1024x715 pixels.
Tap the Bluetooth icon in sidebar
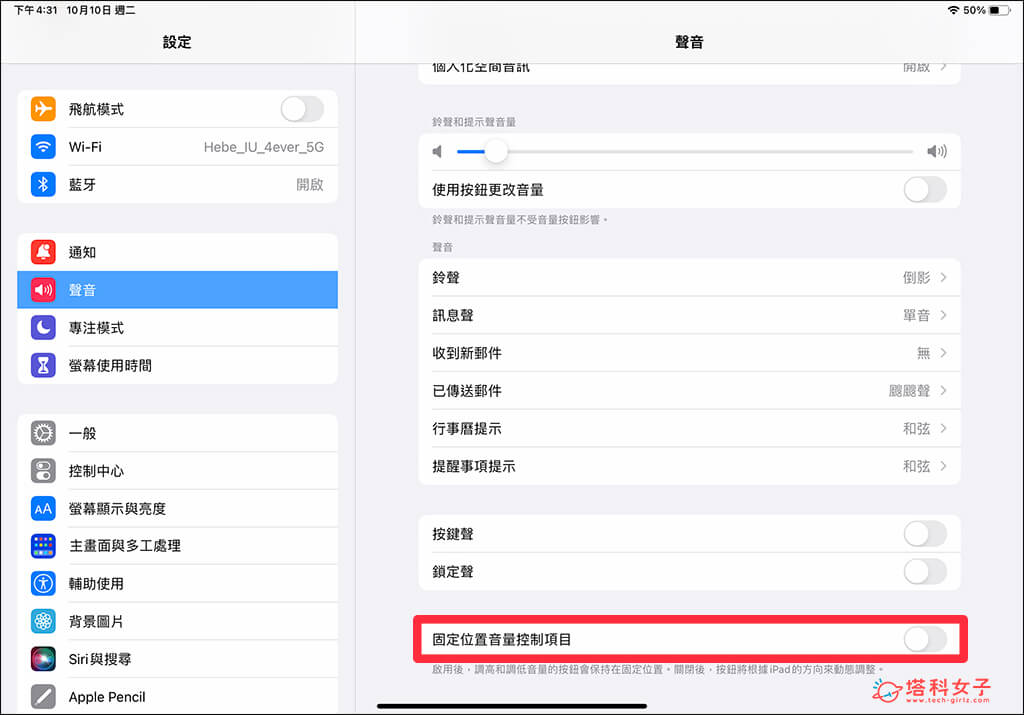click(43, 185)
